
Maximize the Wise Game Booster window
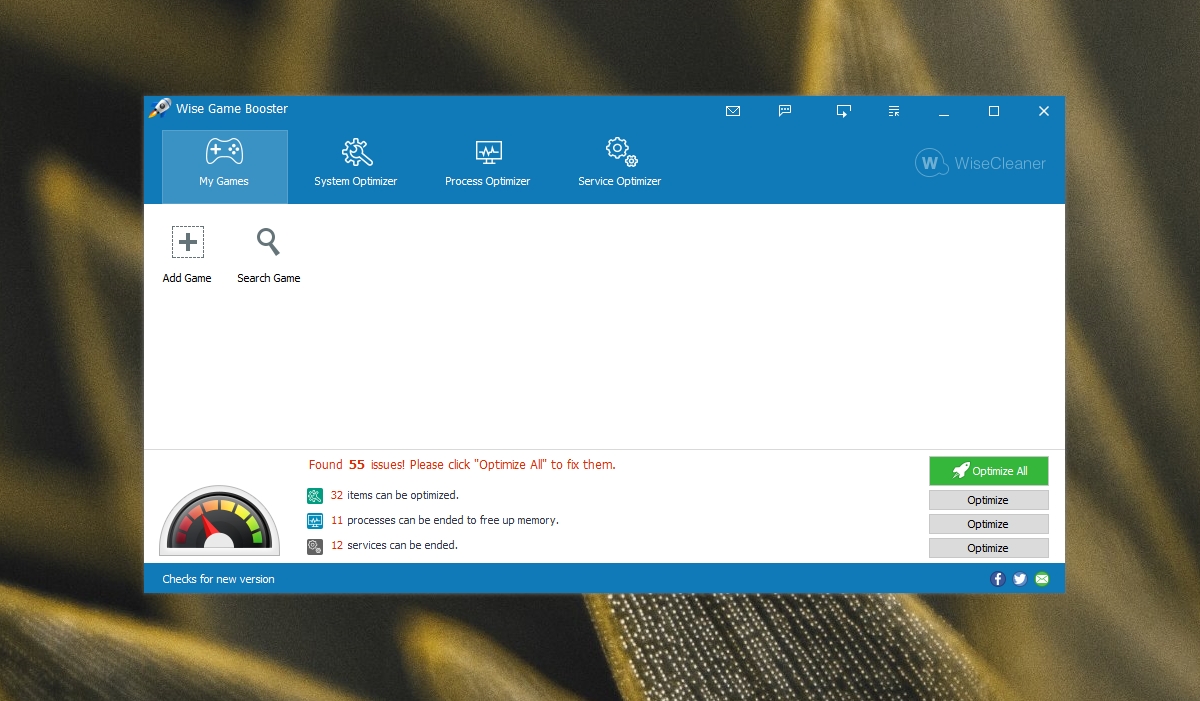pos(993,111)
